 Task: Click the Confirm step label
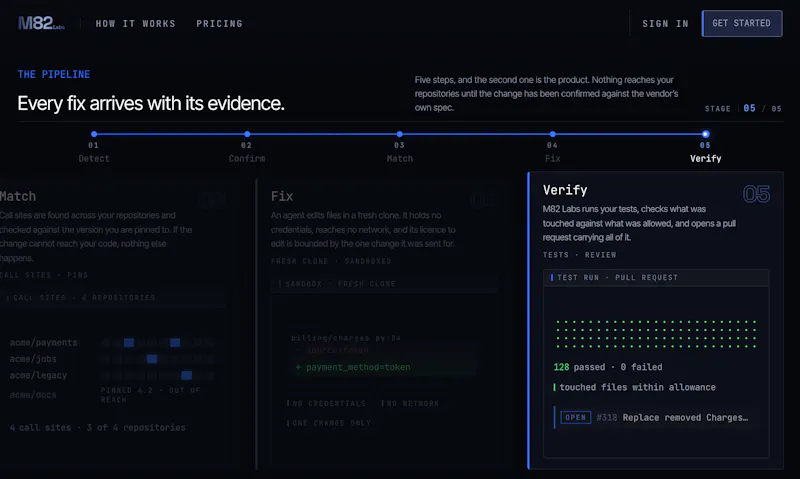pyautogui.click(x=247, y=159)
